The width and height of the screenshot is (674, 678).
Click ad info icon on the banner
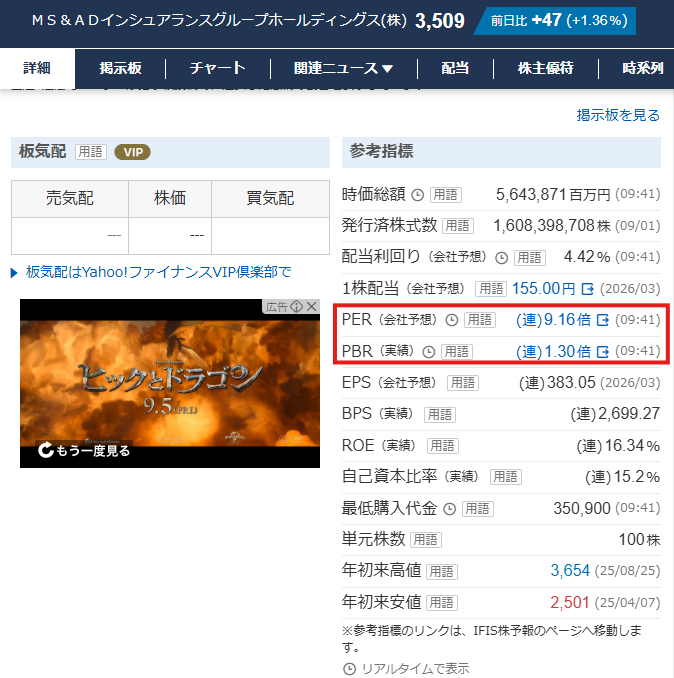point(297,306)
